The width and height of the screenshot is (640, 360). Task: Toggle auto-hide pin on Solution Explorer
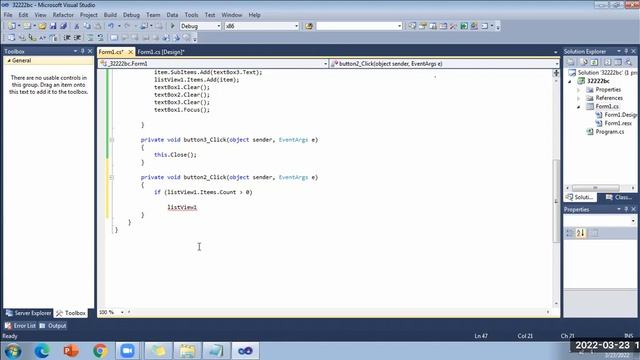tap(626, 51)
